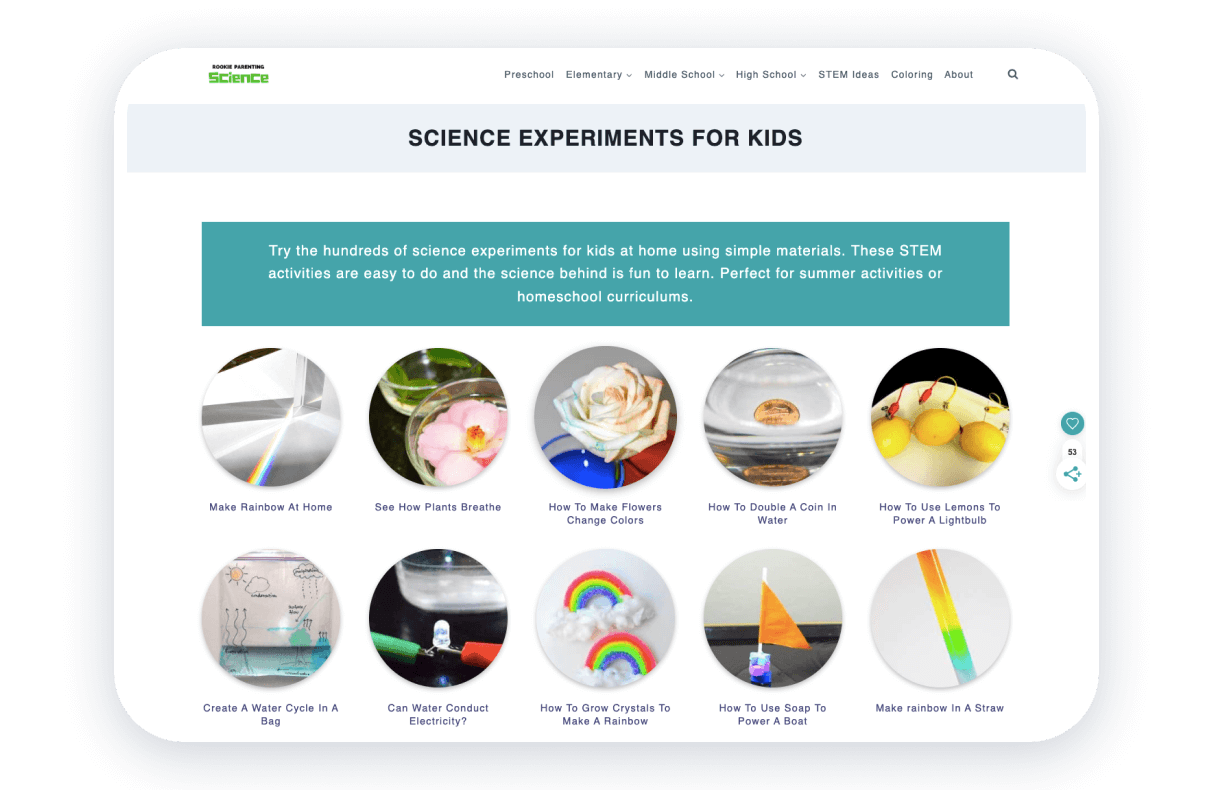This screenshot has height=790, width=1213.
Task: Click the floating flower plants breathe photo
Action: (x=438, y=417)
